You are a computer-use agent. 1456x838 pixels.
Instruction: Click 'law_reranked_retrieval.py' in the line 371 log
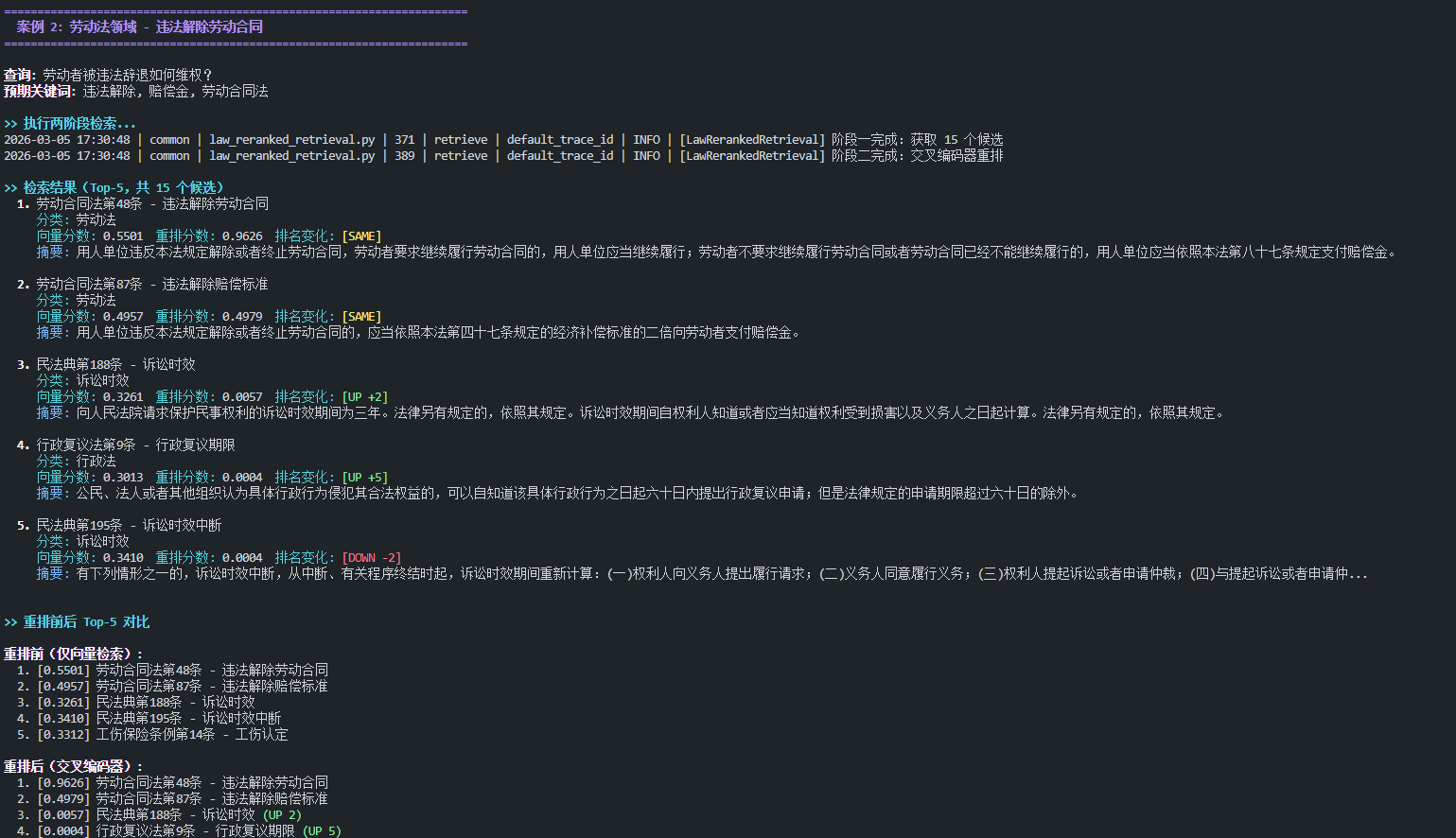[291, 139]
